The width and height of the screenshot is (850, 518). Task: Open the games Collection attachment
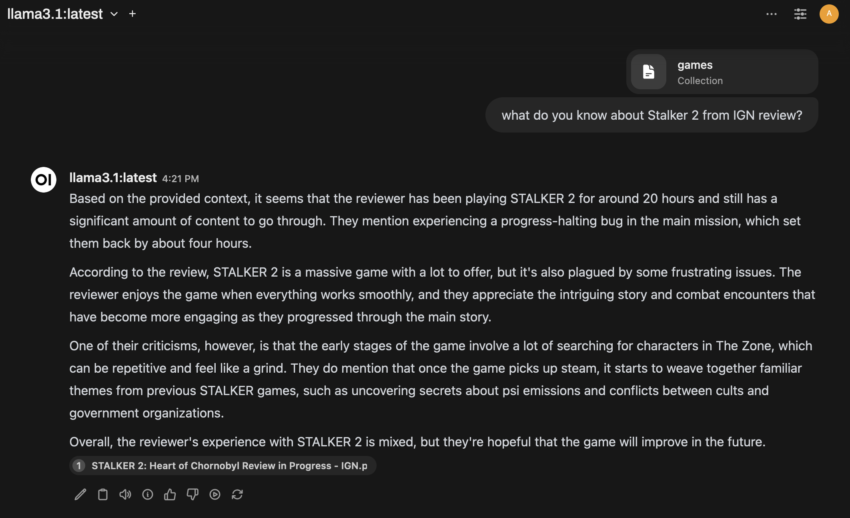(723, 72)
